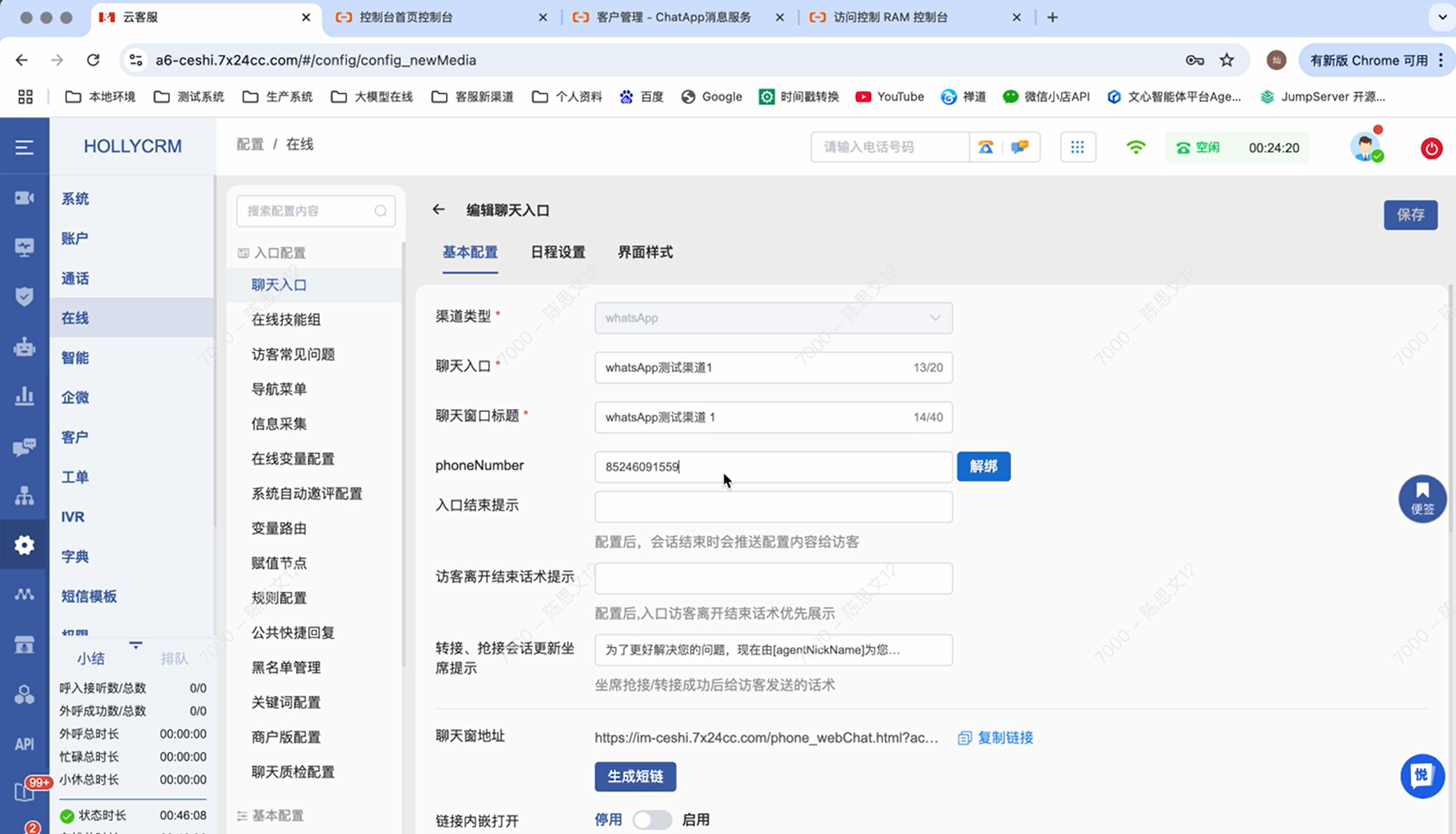
Task: Collapse the 小结 stats panel arrow
Action: click(136, 645)
